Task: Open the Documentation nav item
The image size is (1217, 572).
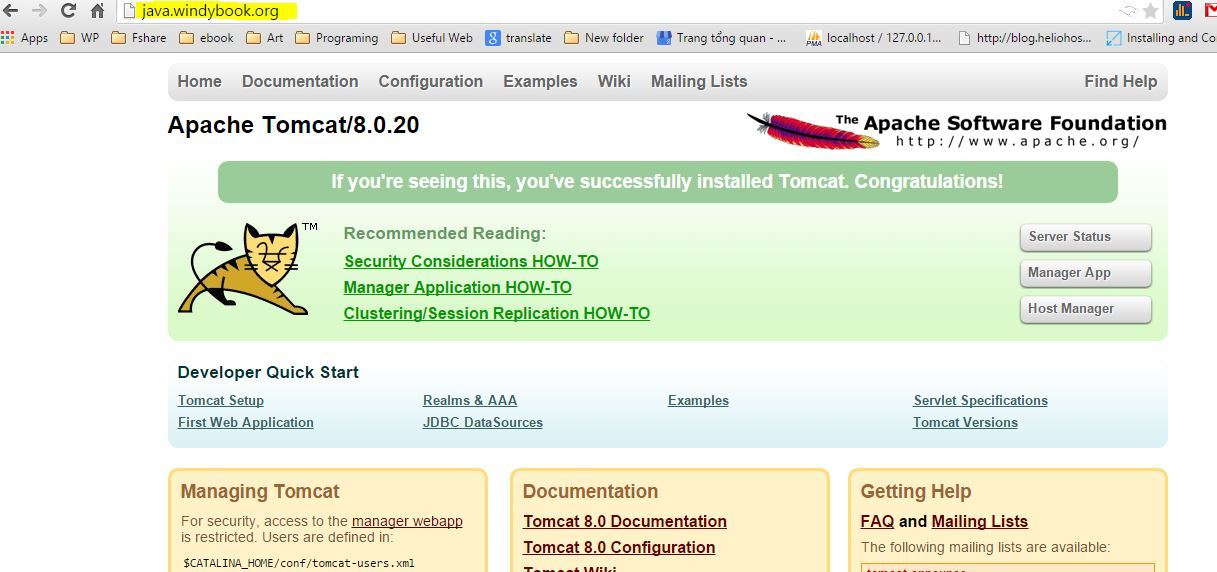Action: (300, 82)
